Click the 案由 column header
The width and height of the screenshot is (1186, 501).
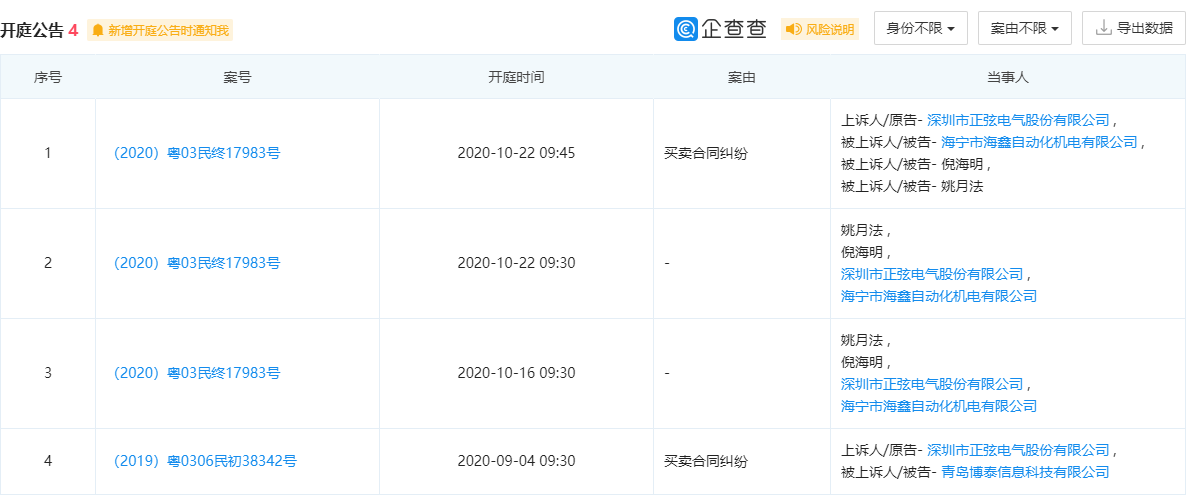742,77
